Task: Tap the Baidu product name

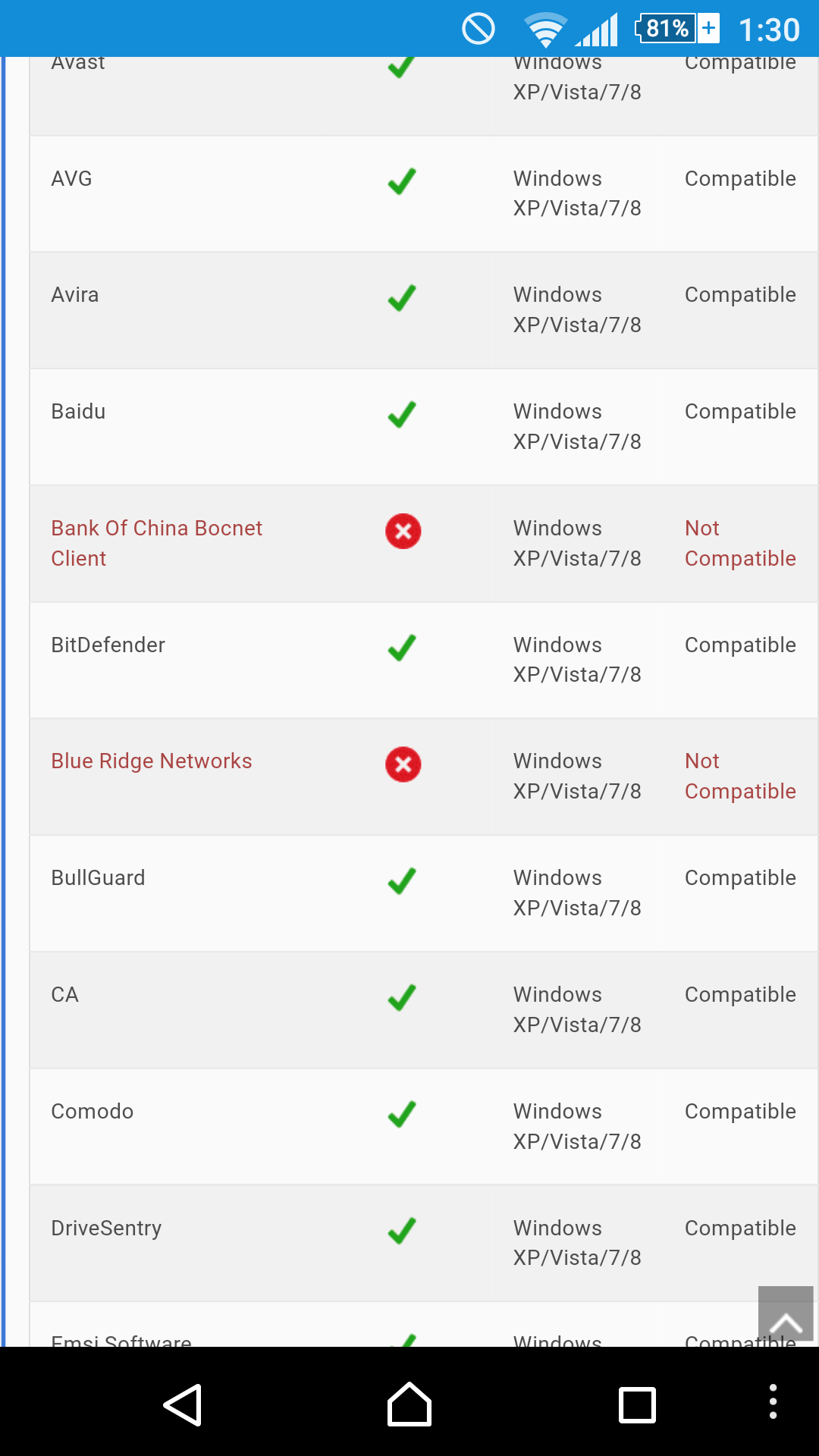Action: pos(78,412)
